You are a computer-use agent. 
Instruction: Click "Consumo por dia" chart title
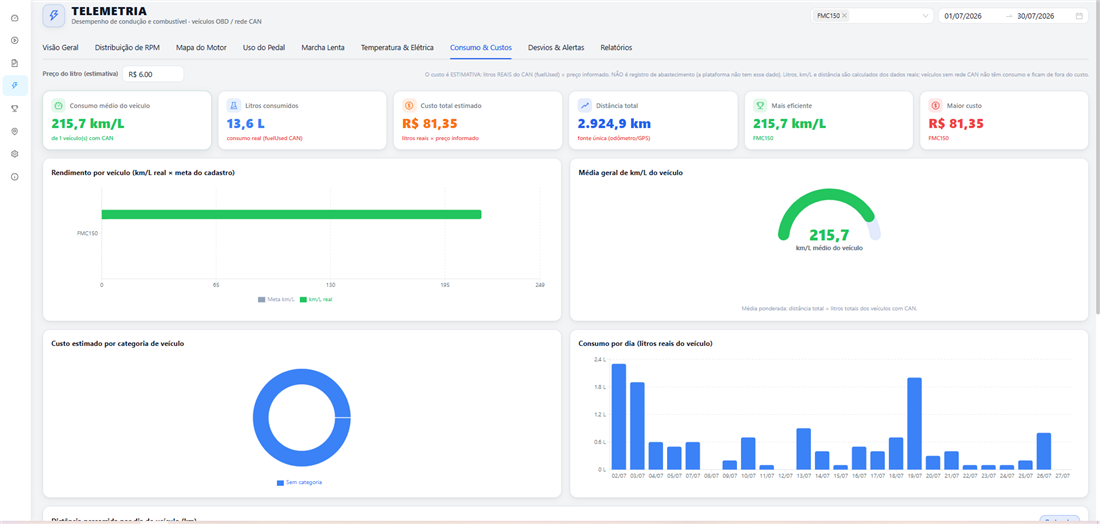click(645, 344)
